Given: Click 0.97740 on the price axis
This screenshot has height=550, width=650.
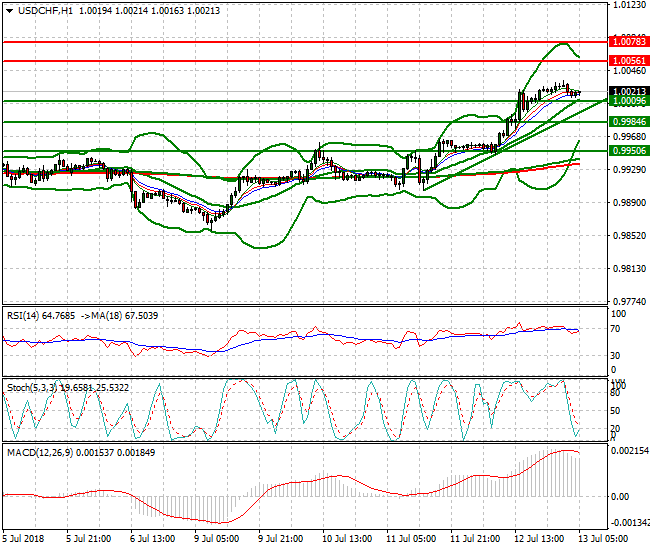Looking at the screenshot, I should 629,301.
